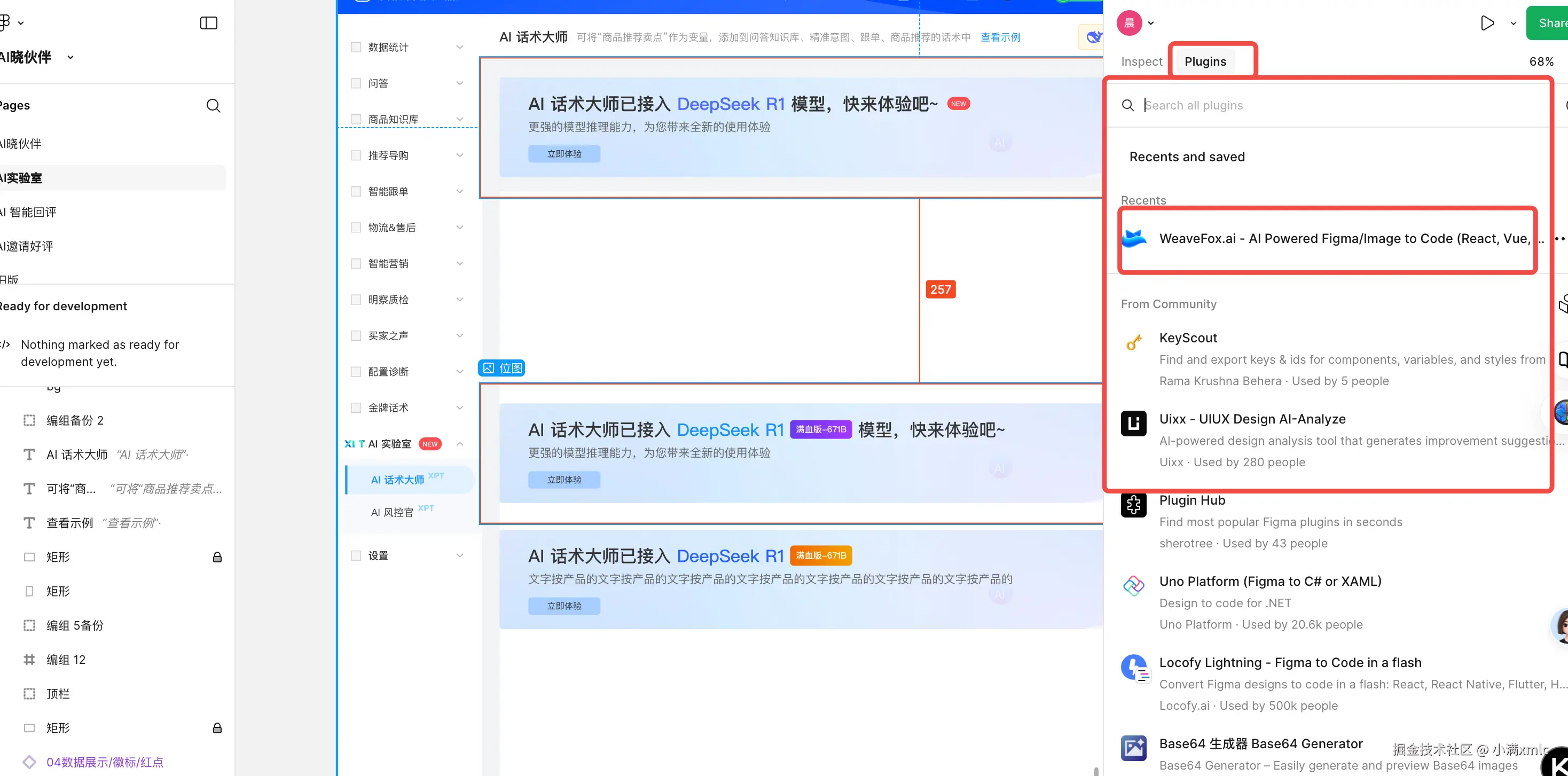Check the 设置 menu checkbox
The image size is (1568, 776).
coord(356,555)
